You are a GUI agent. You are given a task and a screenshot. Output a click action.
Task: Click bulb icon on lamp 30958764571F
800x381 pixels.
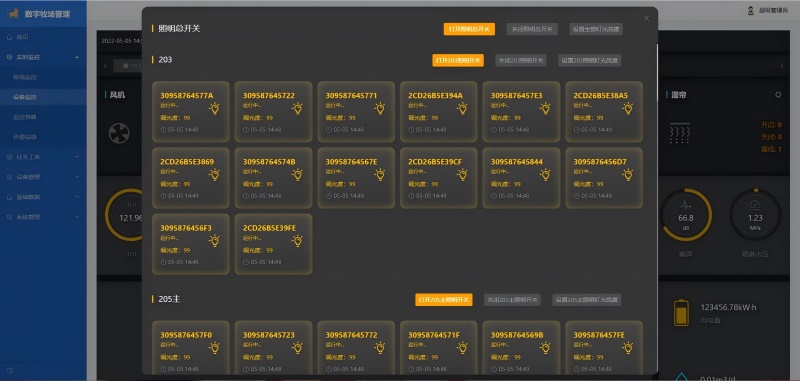pos(463,348)
